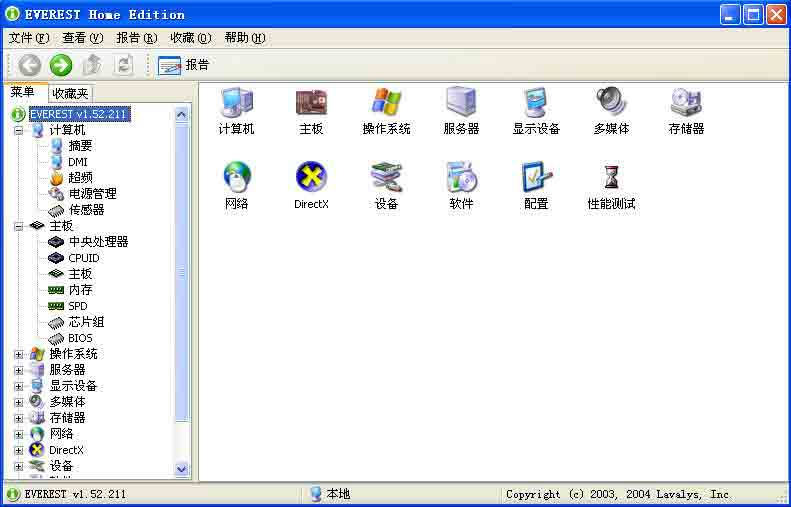Maximize the EVEREST window
This screenshot has height=507, width=791.
tap(753, 15)
